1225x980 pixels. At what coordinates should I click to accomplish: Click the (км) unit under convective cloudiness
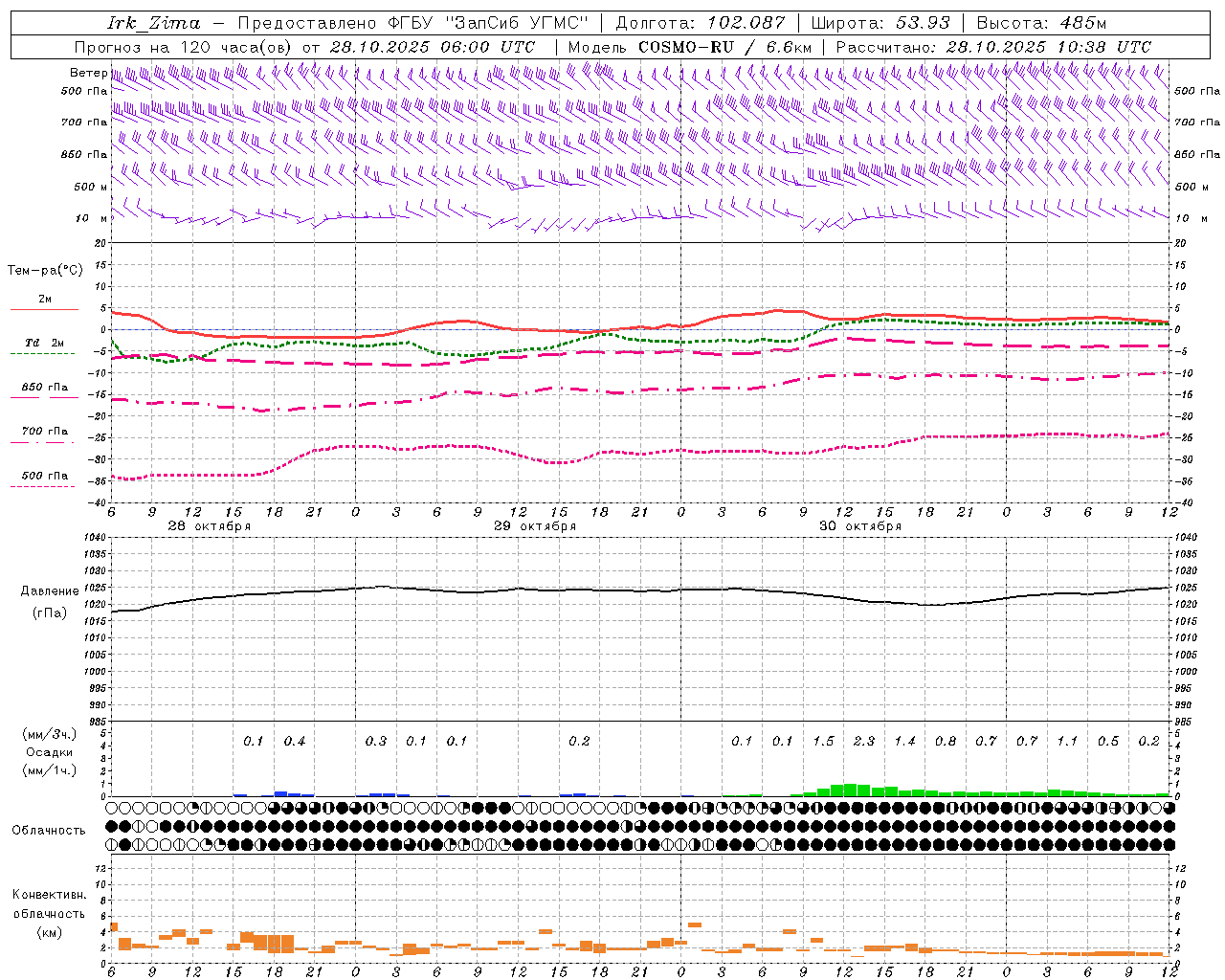tap(50, 932)
